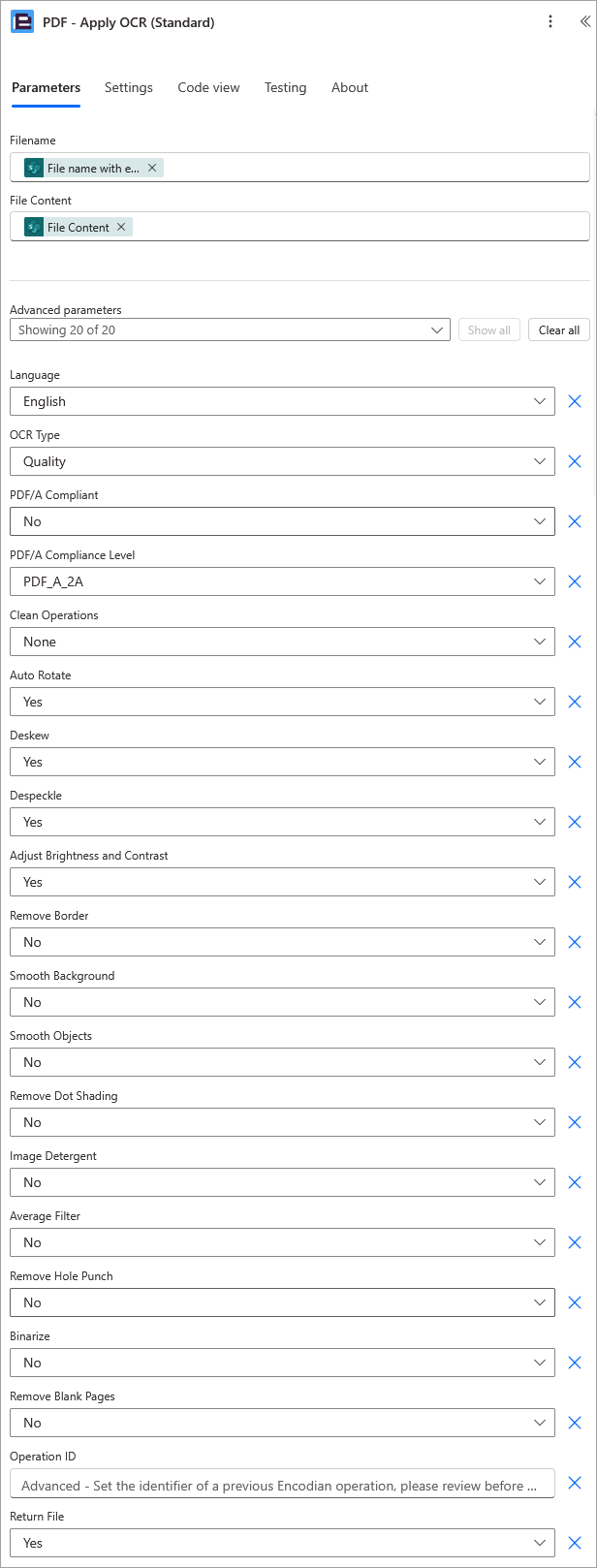Open the Code view tab

208,87
